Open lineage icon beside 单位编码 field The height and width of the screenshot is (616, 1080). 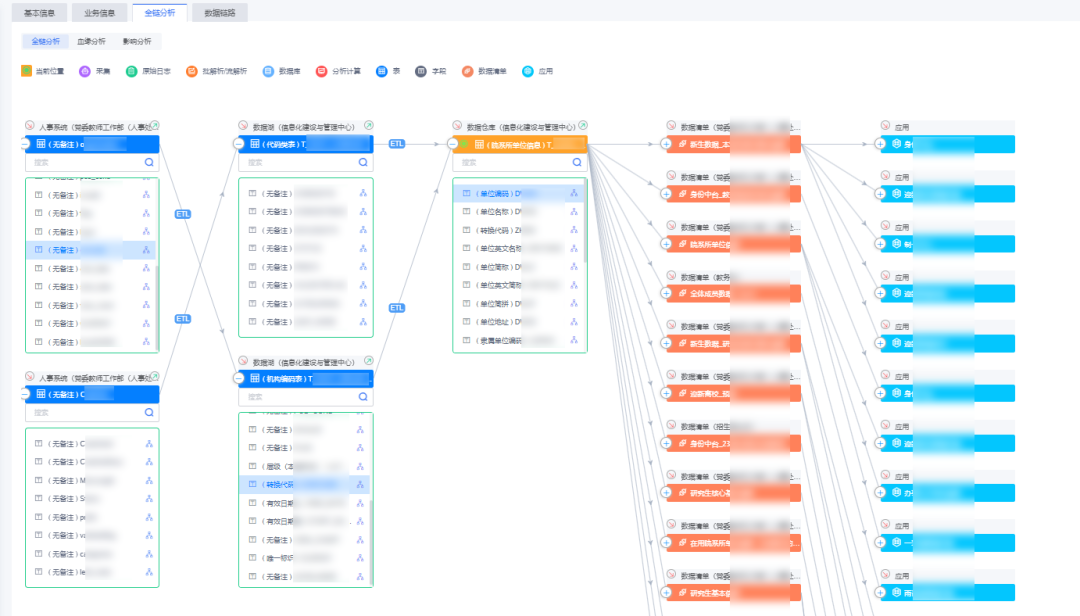(x=574, y=193)
